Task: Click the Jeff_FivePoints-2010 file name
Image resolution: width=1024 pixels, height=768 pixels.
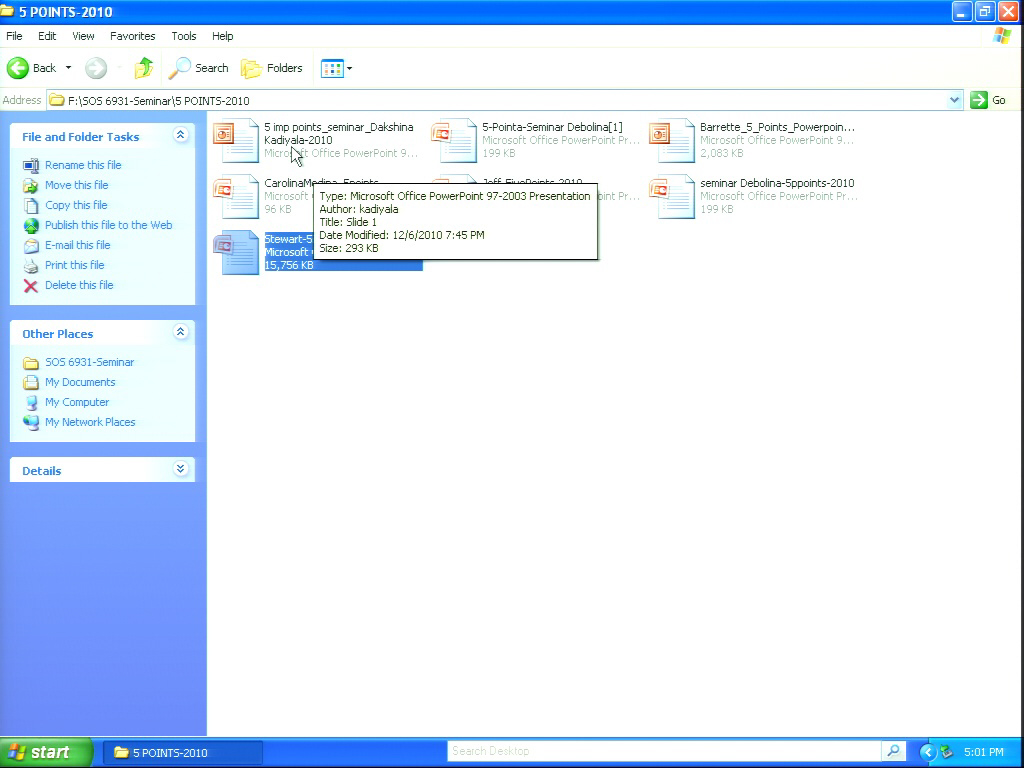Action: (x=532, y=182)
